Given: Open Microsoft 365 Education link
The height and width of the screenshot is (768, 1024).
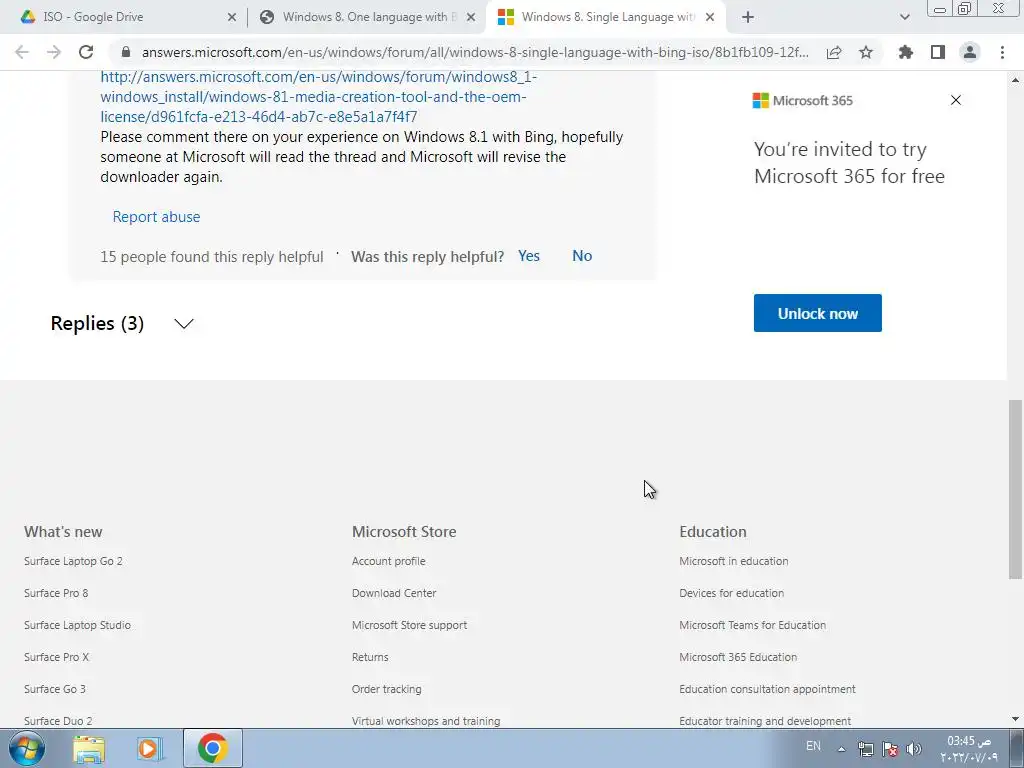Looking at the screenshot, I should [738, 657].
